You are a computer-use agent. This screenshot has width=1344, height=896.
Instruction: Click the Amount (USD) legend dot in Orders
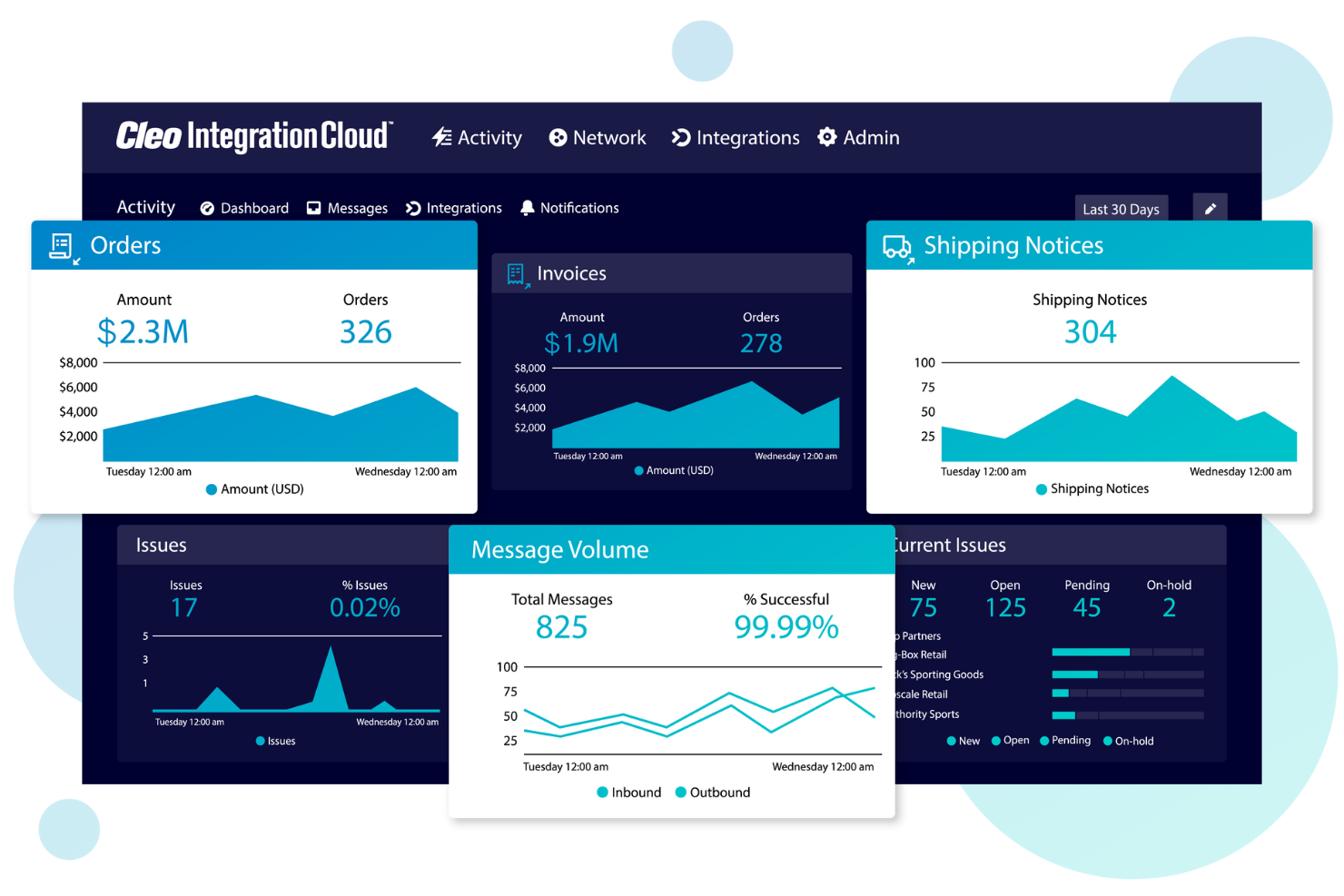(212, 489)
